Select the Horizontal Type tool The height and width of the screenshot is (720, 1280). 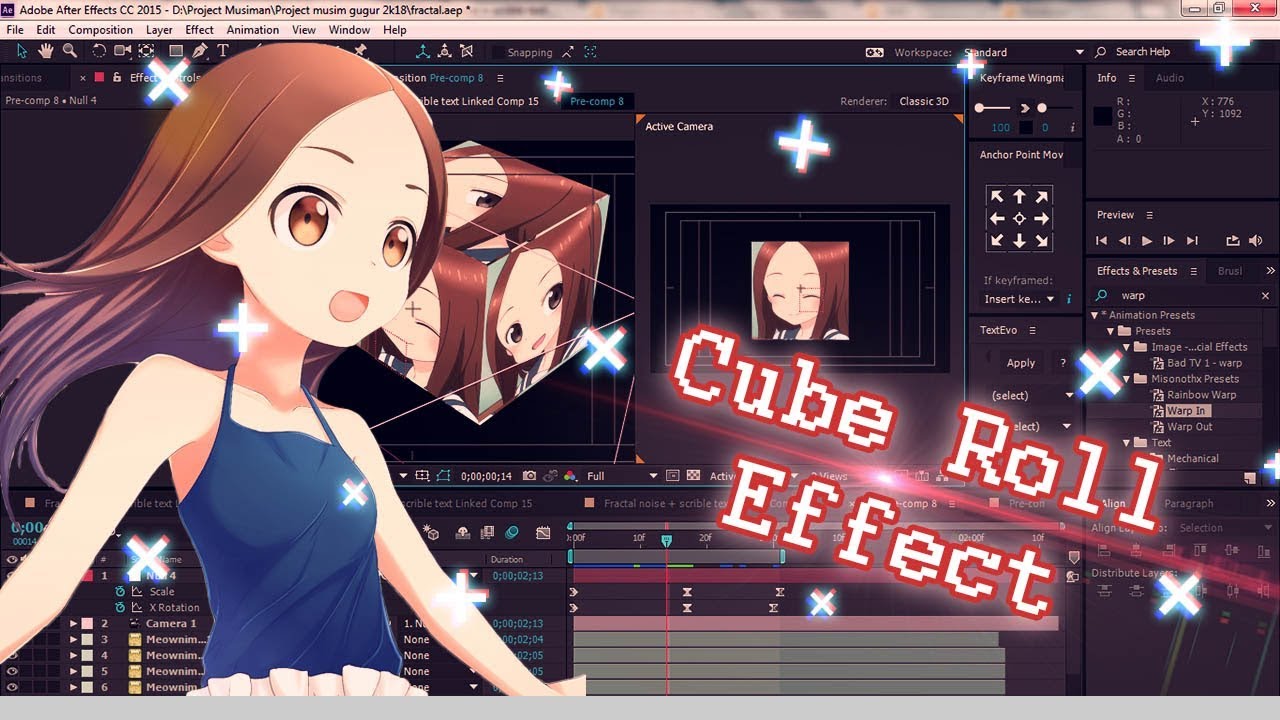(222, 51)
